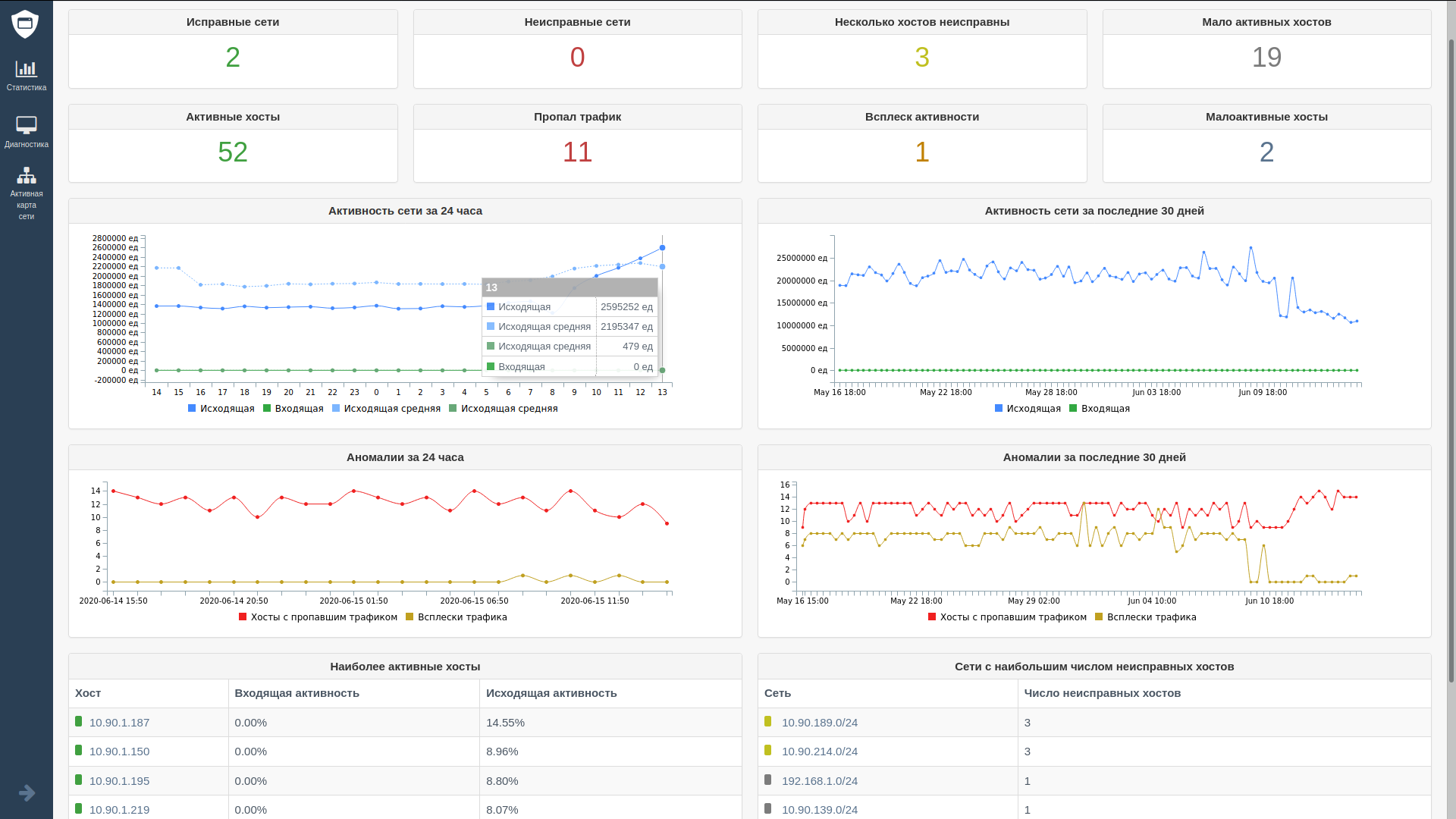The height and width of the screenshot is (819, 1456).
Task: Click the Активность сети за 24 часа title
Action: pos(405,211)
